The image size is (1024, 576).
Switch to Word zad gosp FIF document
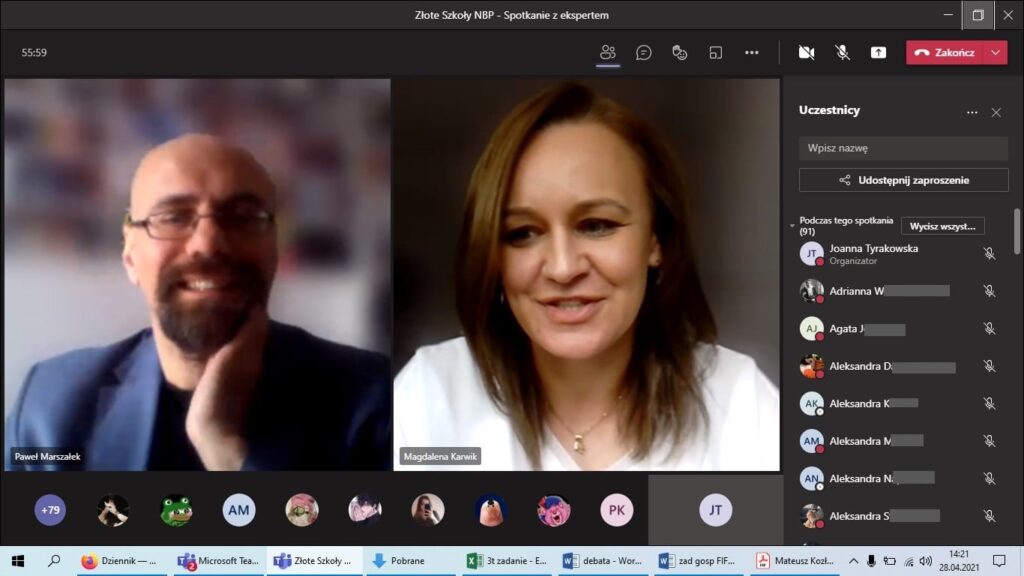[698, 561]
